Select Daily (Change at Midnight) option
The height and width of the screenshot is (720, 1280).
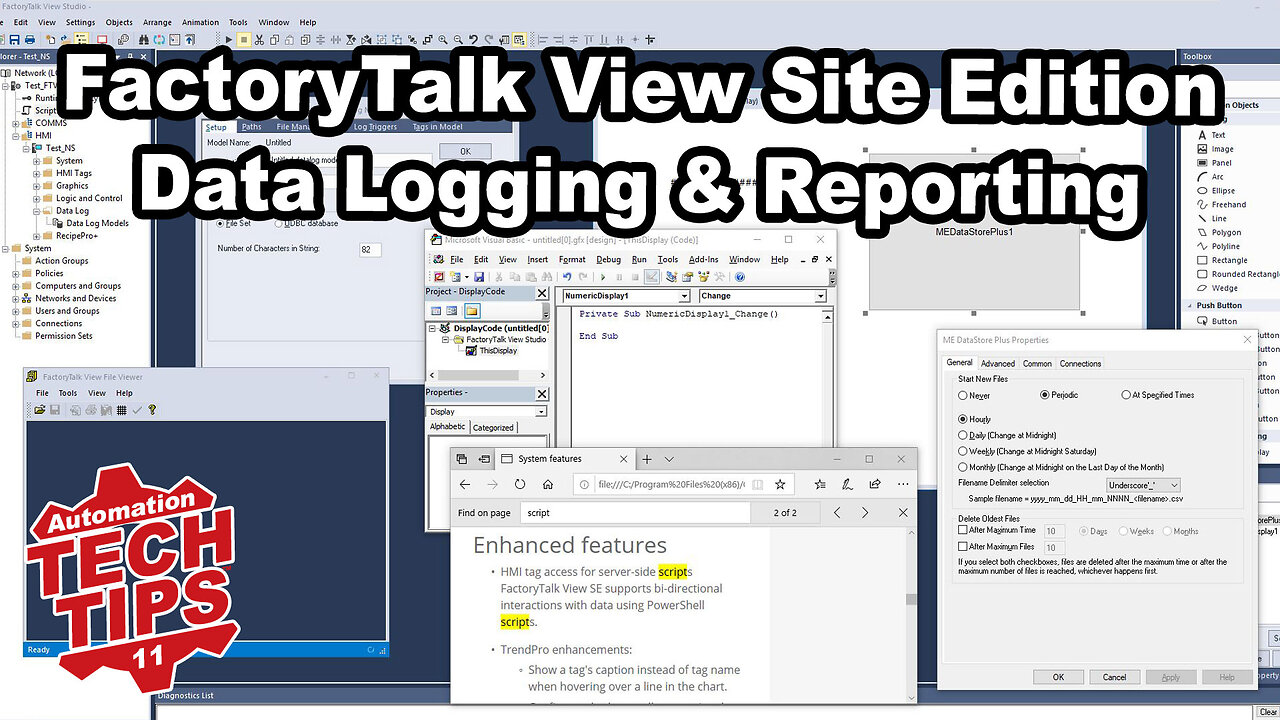point(963,435)
